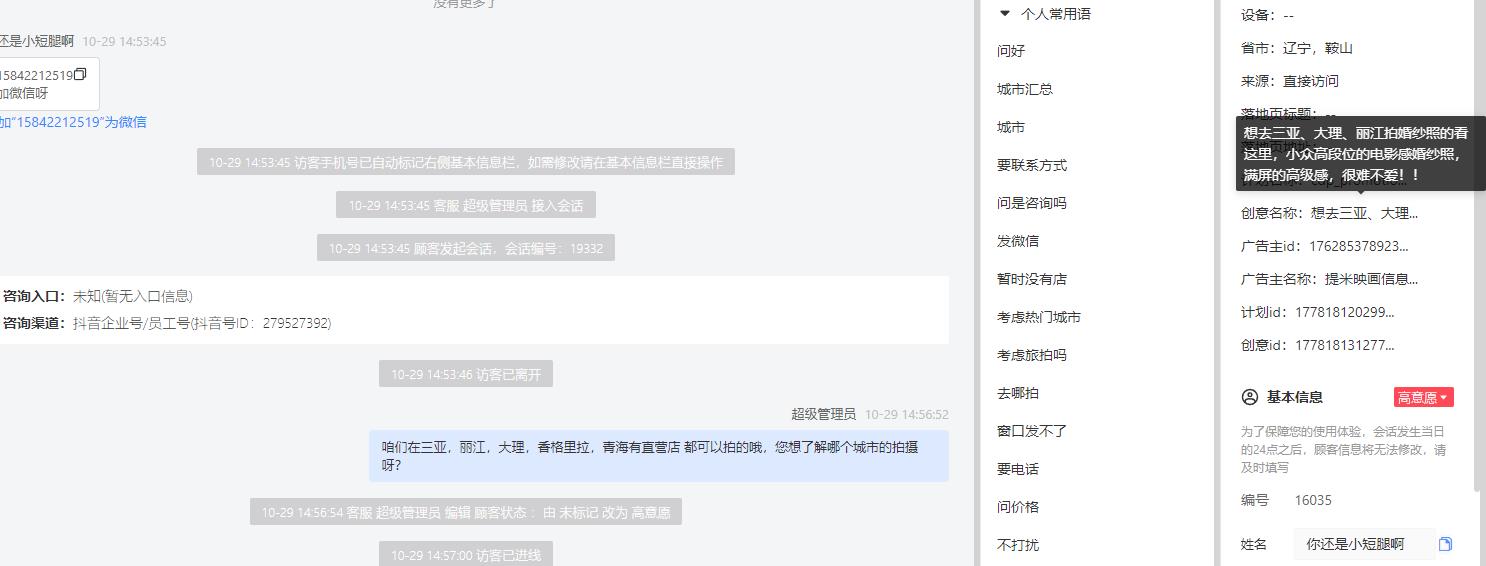Open the 高意愿 status dropdown
Screen dimensions: 1486x566
[x=1423, y=397]
